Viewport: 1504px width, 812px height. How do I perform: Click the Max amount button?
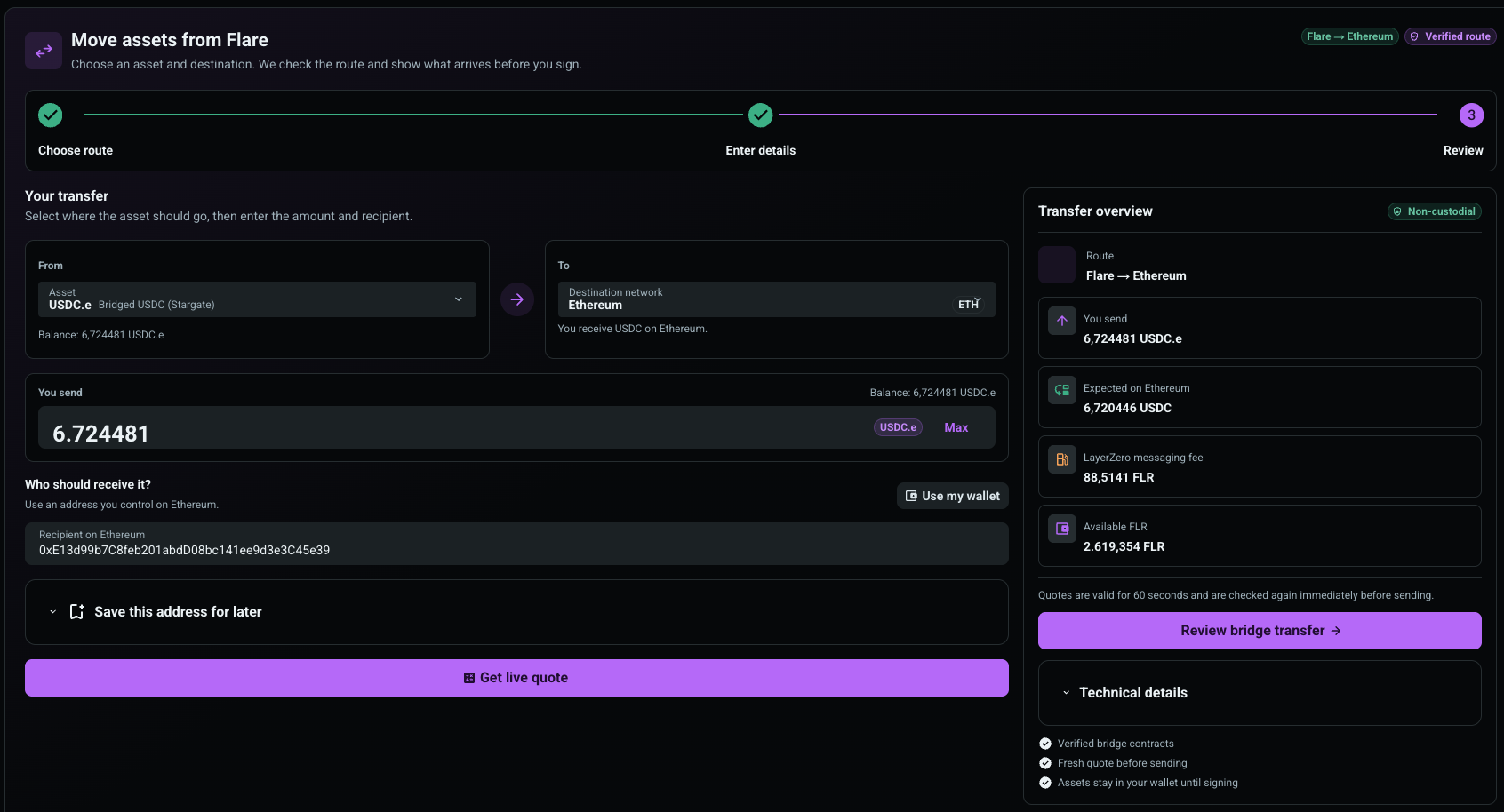click(956, 427)
